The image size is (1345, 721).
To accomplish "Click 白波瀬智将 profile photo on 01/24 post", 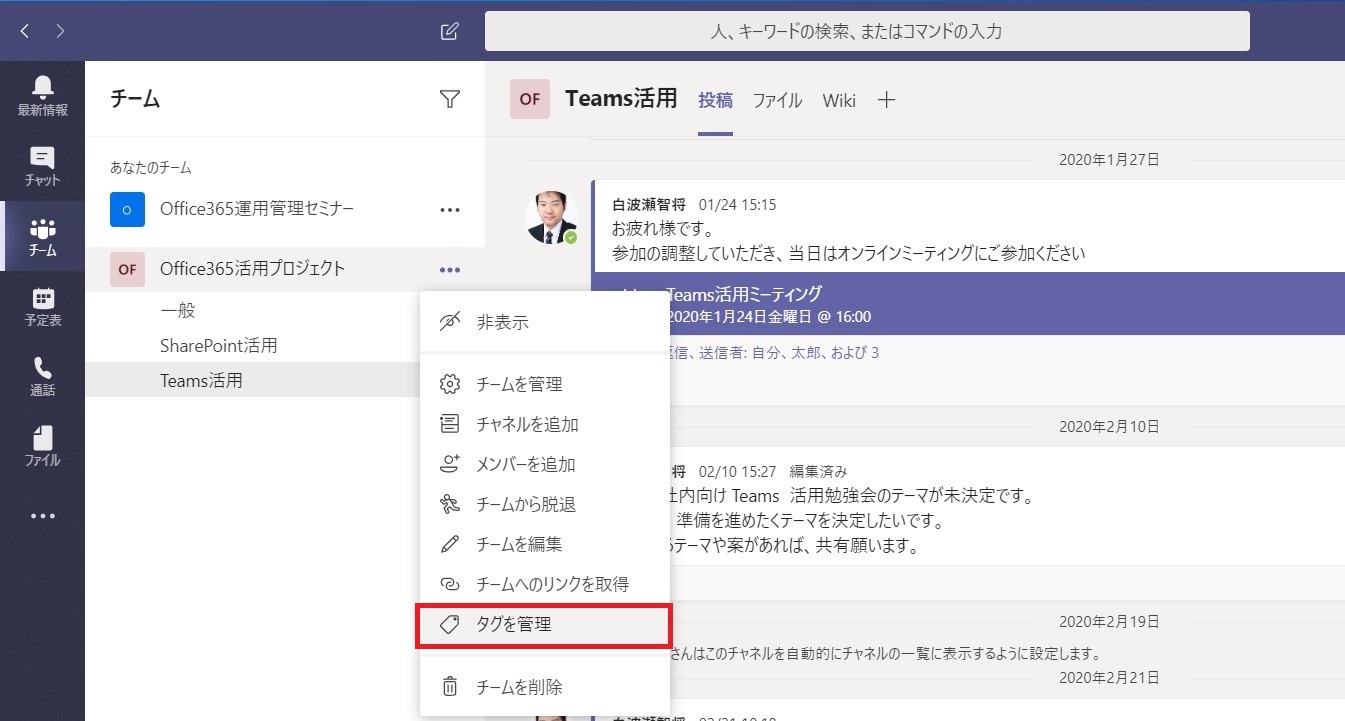I will click(x=551, y=217).
